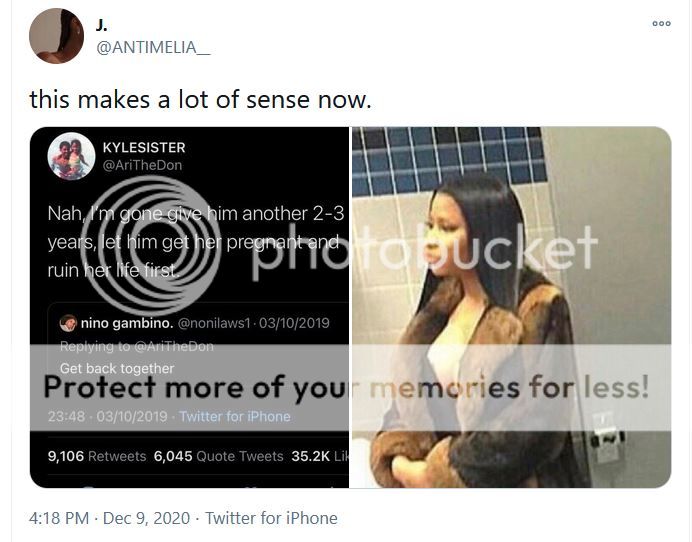The image size is (692, 542).
Task: Click the photobucket spiral logo watermark
Action: (151, 245)
